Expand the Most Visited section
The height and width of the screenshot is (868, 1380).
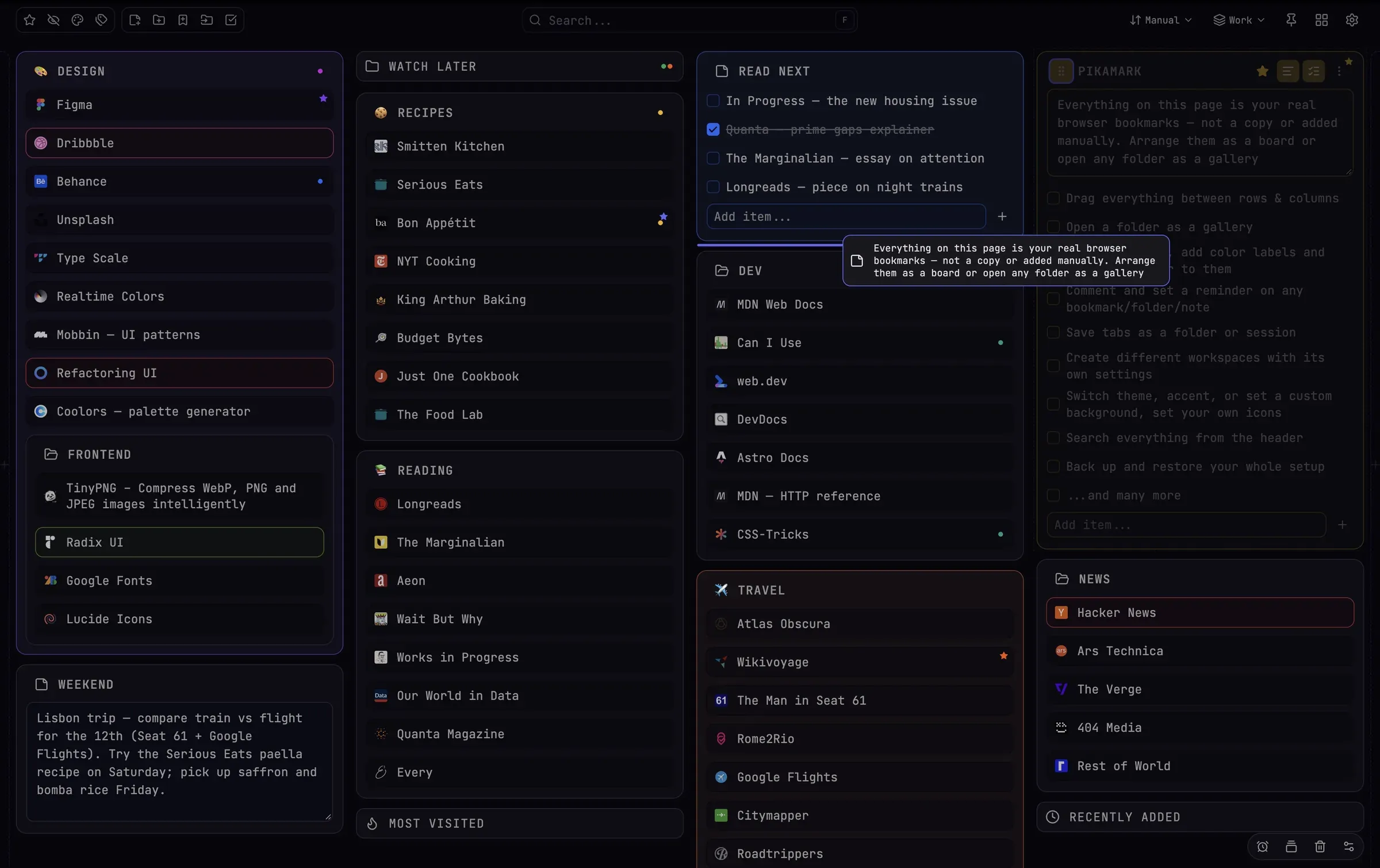pos(520,823)
